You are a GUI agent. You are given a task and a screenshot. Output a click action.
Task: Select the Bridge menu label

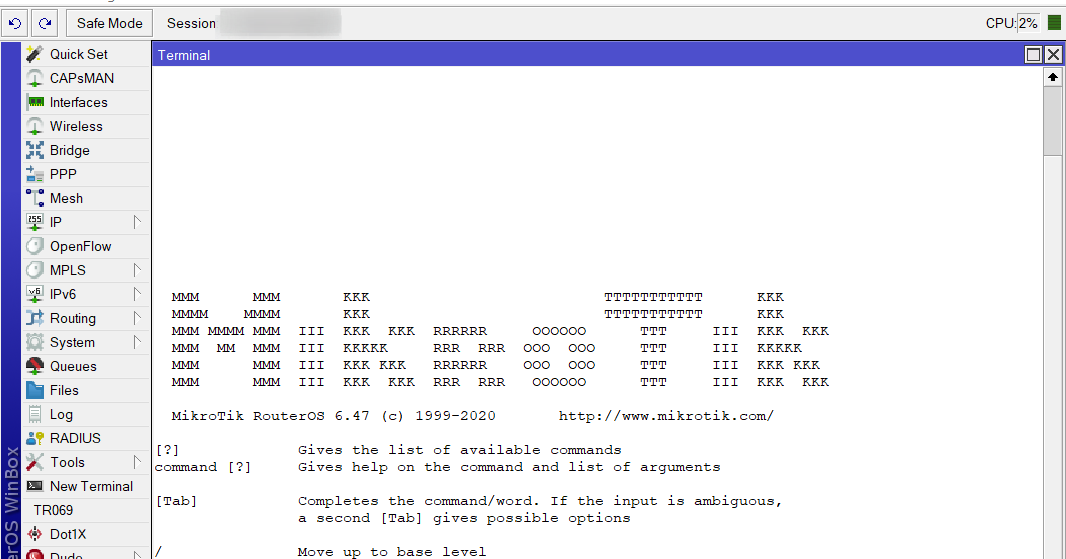tap(70, 150)
